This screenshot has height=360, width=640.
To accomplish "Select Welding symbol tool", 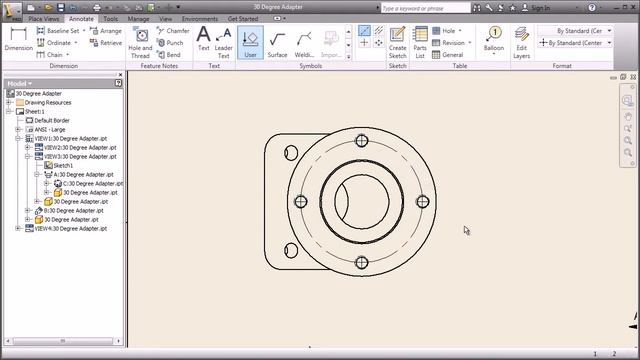I will 304,43.
